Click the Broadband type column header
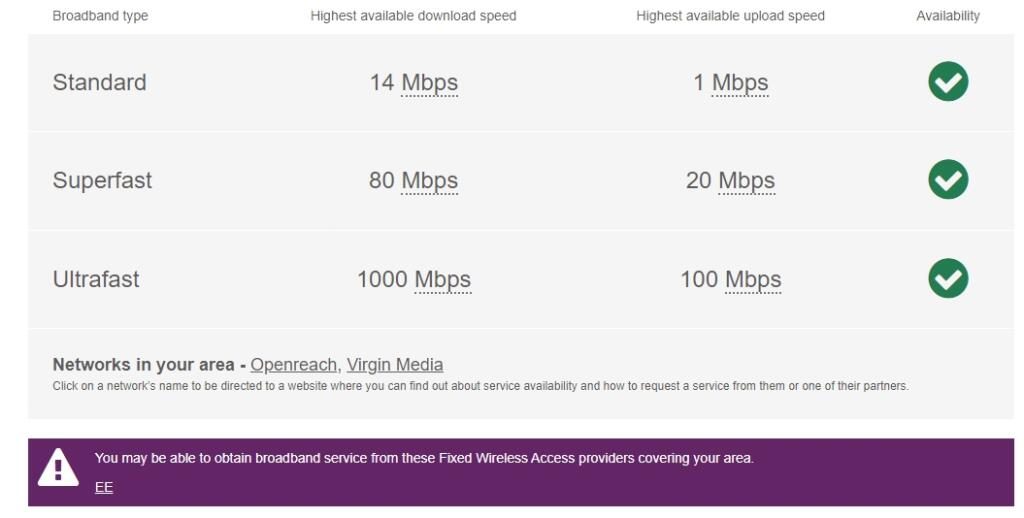Image resolution: width=1024 pixels, height=518 pixels. 100,16
